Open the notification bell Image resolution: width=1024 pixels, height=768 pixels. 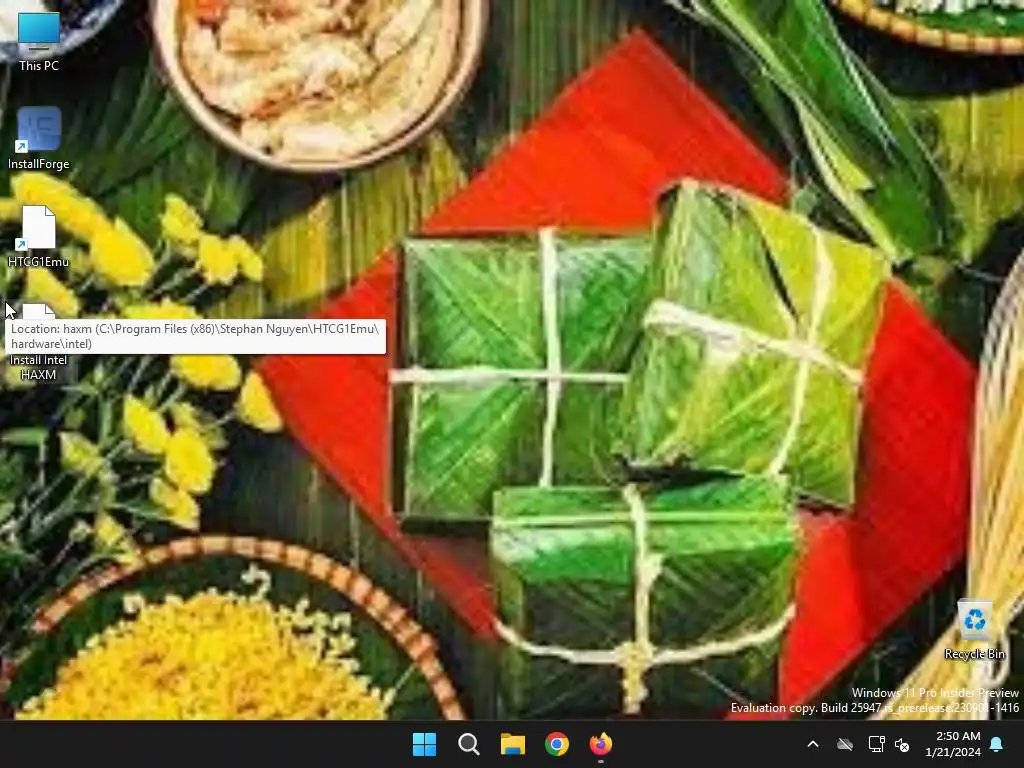(x=997, y=744)
